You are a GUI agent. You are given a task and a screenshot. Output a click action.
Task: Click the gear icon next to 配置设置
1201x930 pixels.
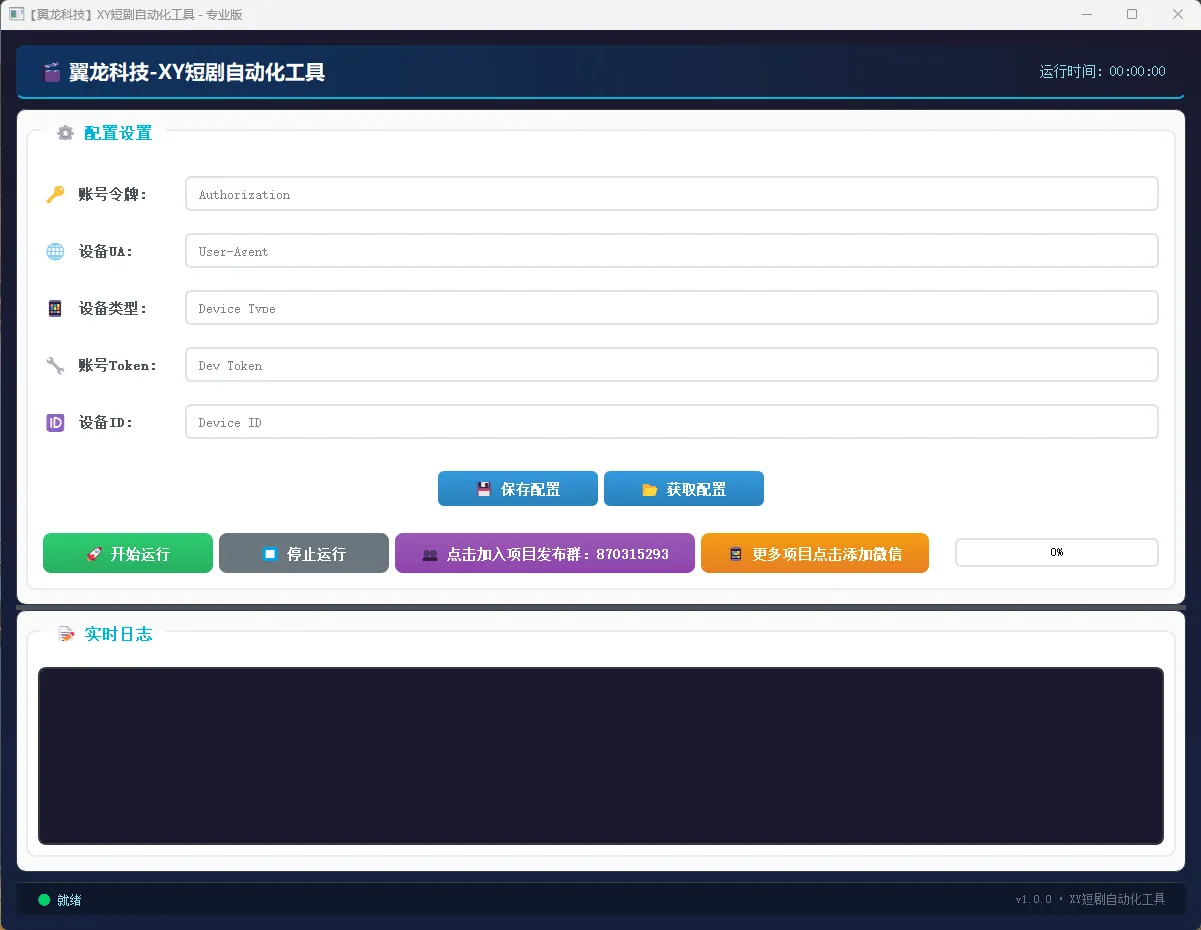coord(65,133)
